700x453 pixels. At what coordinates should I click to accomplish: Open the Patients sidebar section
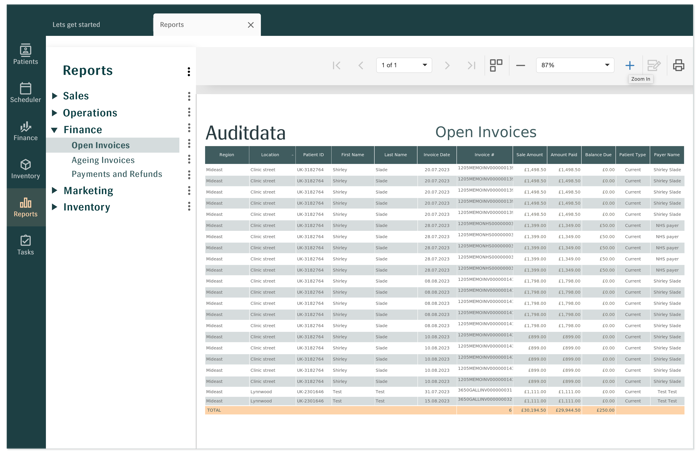point(25,54)
